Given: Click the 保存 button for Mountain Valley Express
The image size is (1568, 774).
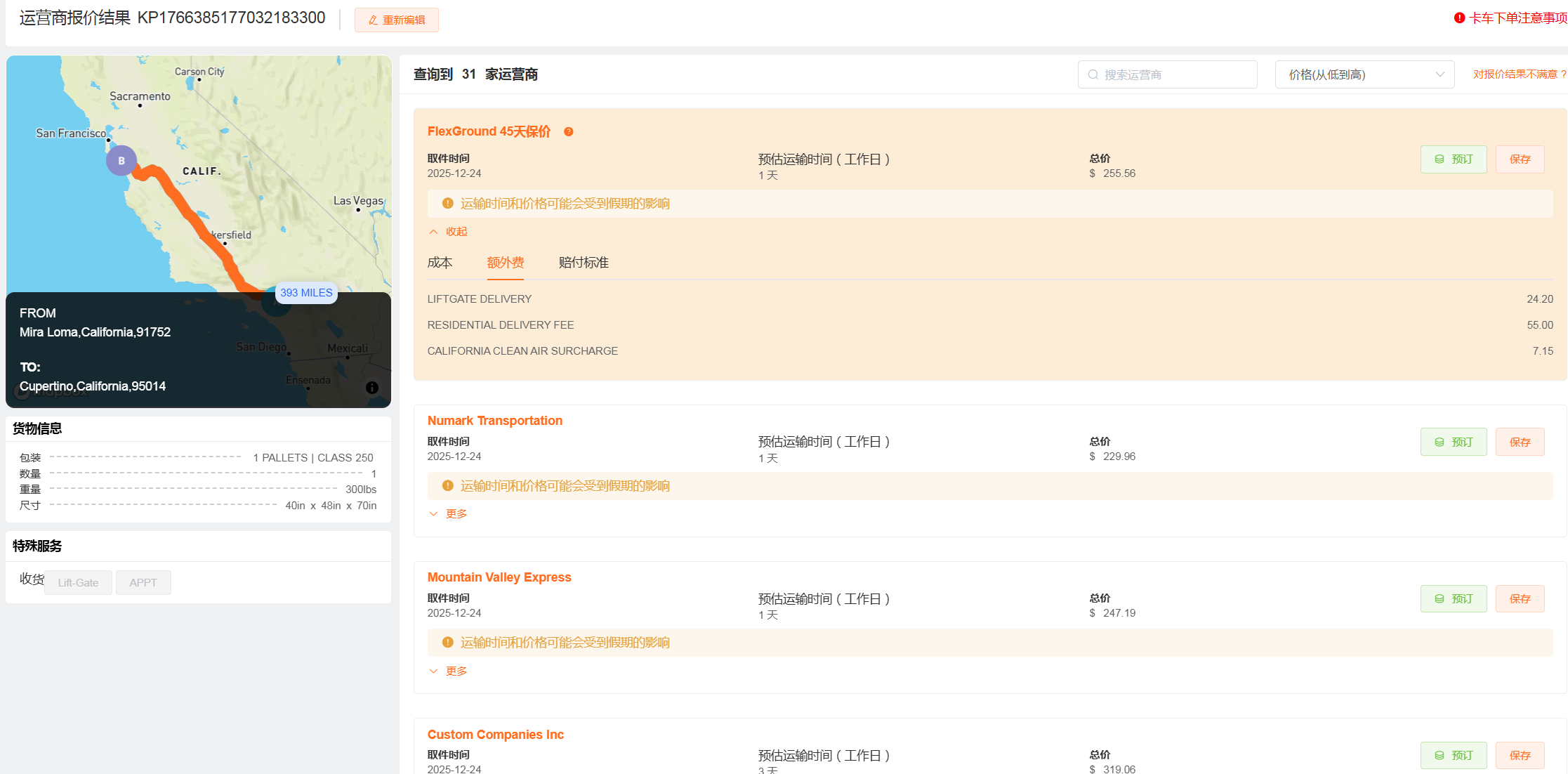Looking at the screenshot, I should pos(1520,598).
